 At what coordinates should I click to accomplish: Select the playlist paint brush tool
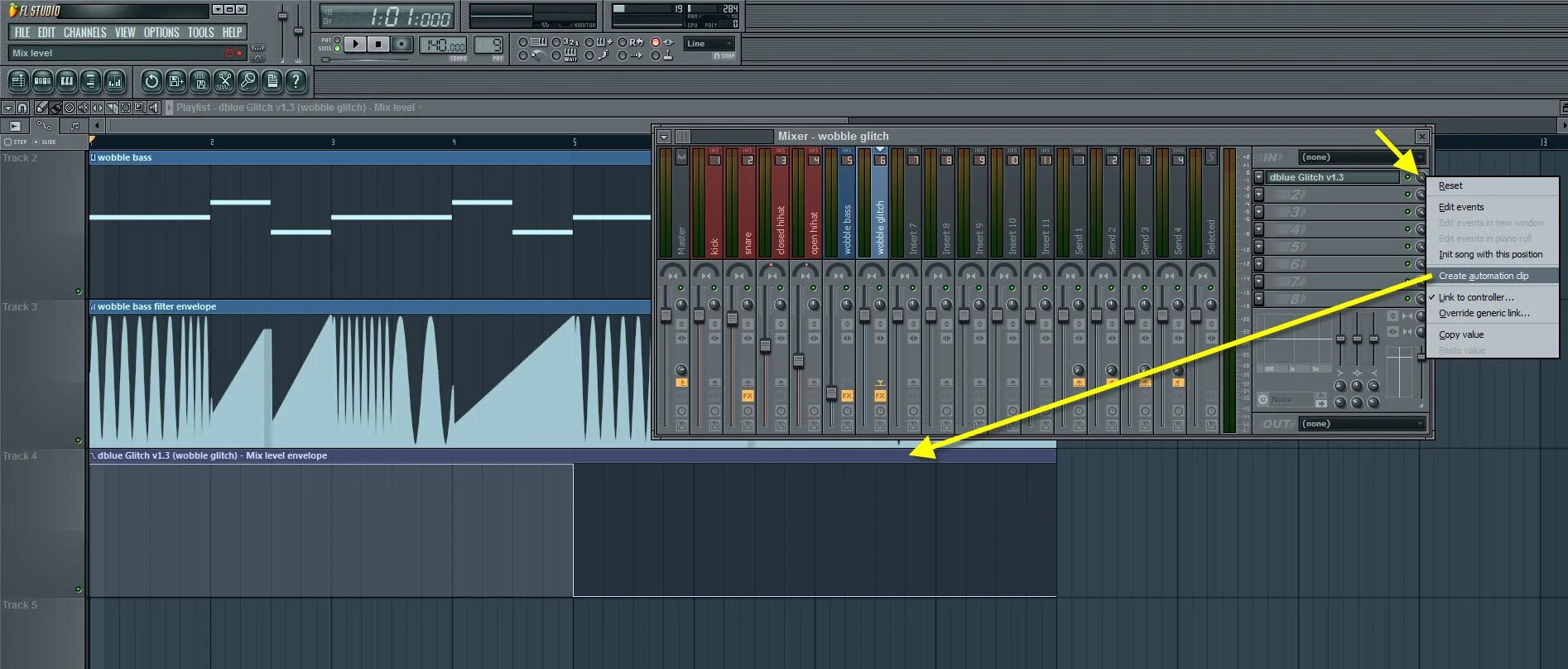[x=55, y=108]
